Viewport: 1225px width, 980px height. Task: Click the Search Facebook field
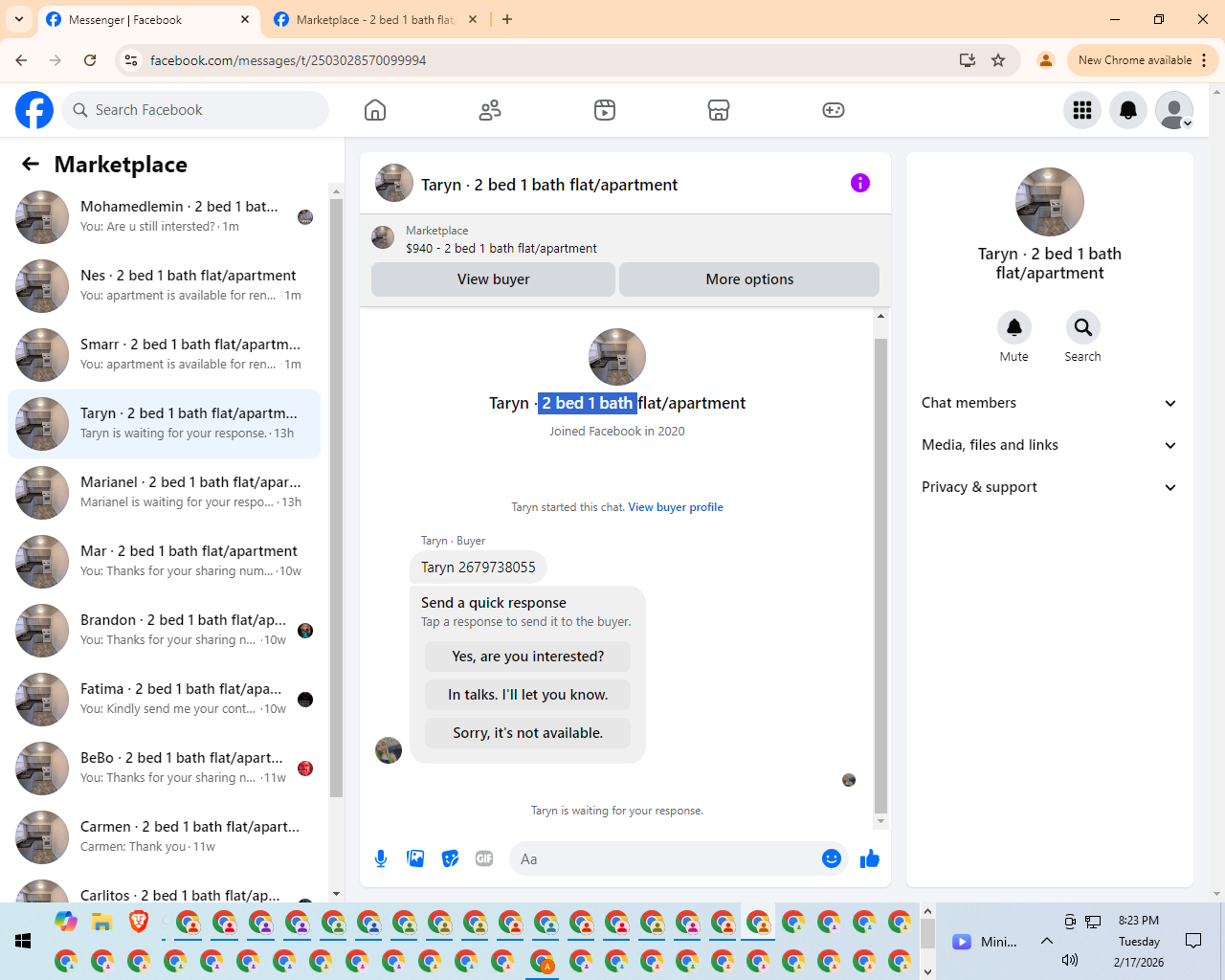[x=195, y=110]
